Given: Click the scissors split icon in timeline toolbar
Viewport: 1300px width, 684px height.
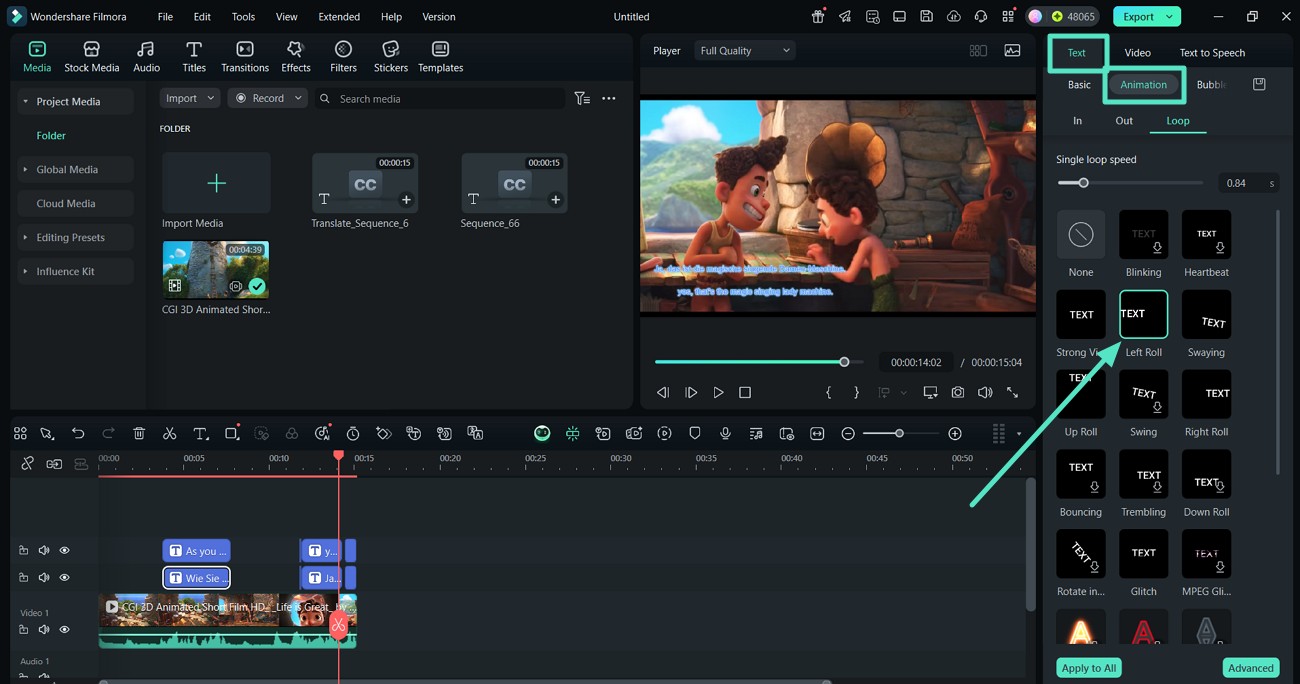Looking at the screenshot, I should 169,433.
